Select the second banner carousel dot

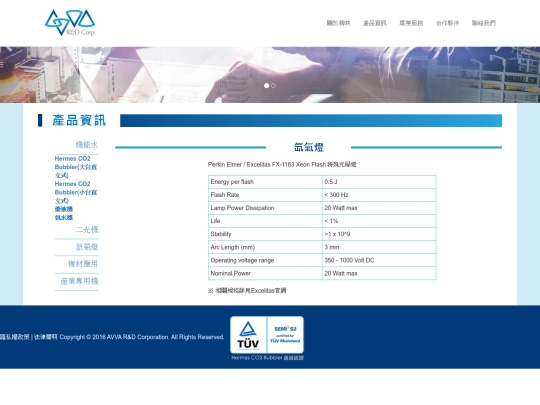pos(273,85)
